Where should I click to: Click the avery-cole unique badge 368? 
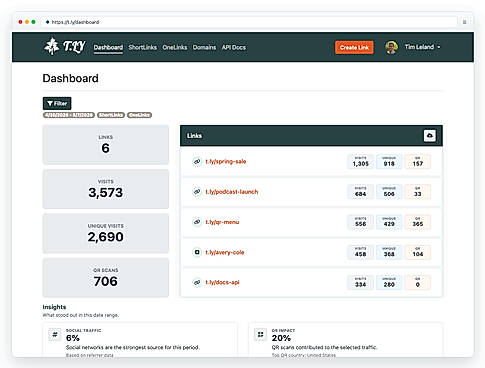tap(389, 252)
